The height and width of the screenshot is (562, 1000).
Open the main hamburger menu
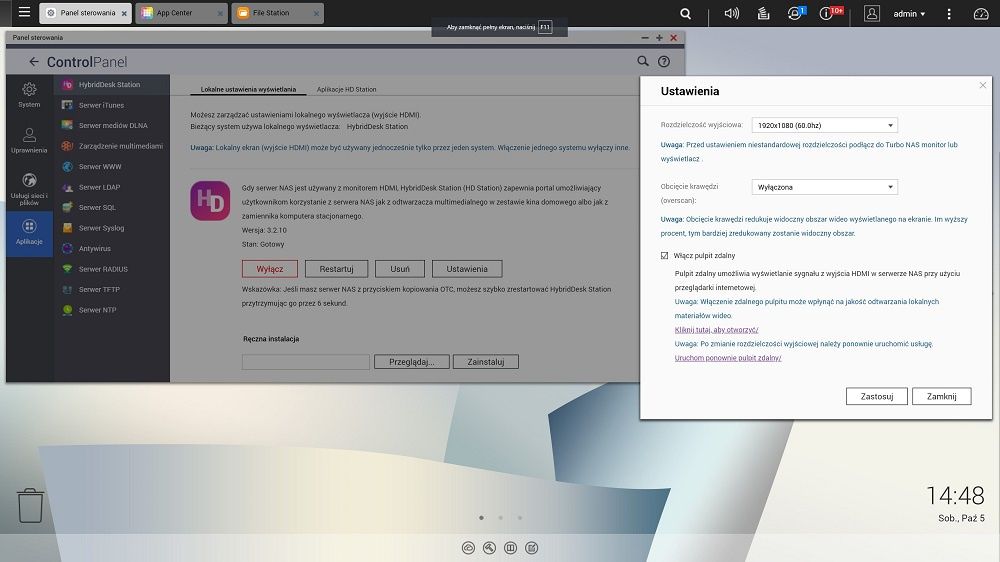(x=24, y=11)
